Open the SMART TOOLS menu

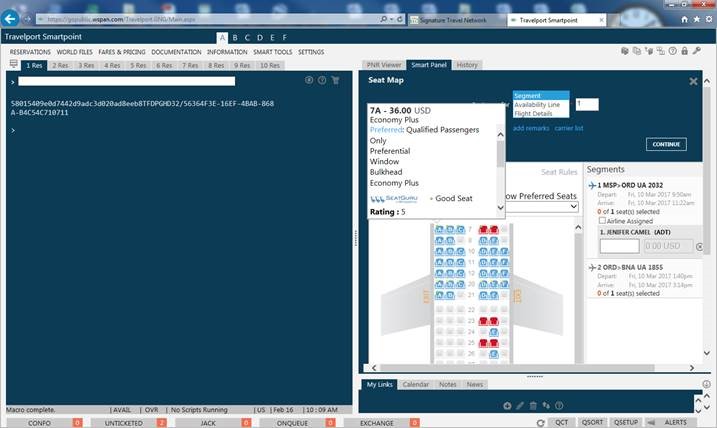(273, 52)
